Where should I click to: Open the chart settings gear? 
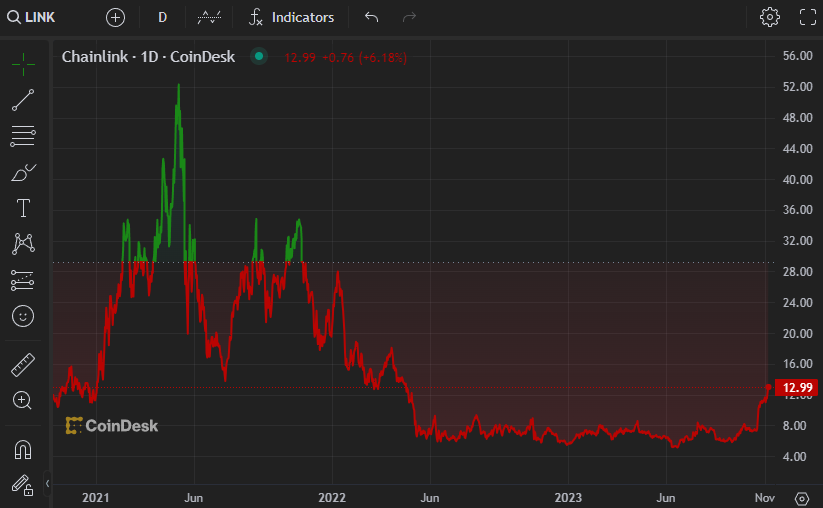(769, 17)
